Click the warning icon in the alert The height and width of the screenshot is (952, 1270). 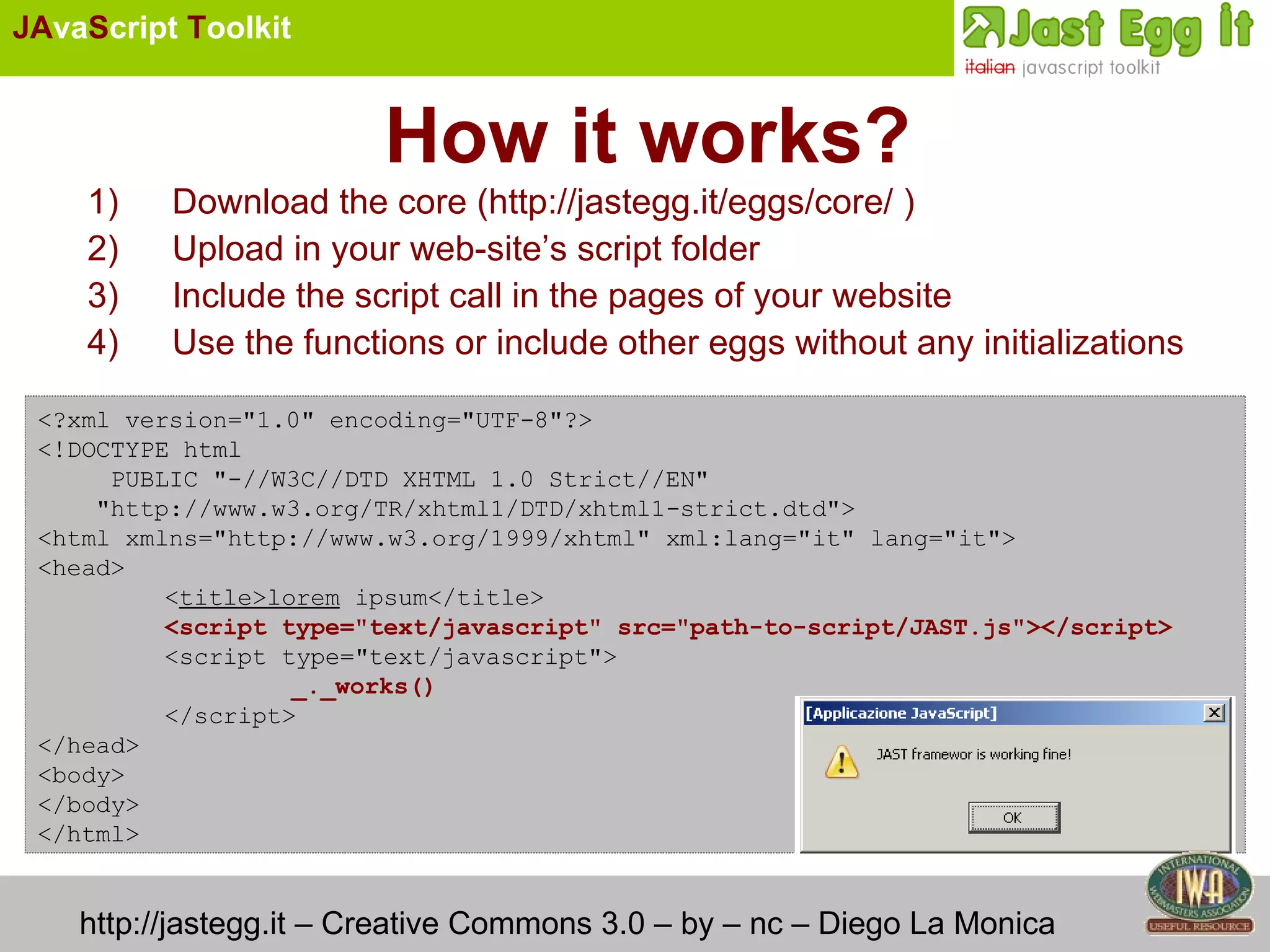(x=841, y=761)
